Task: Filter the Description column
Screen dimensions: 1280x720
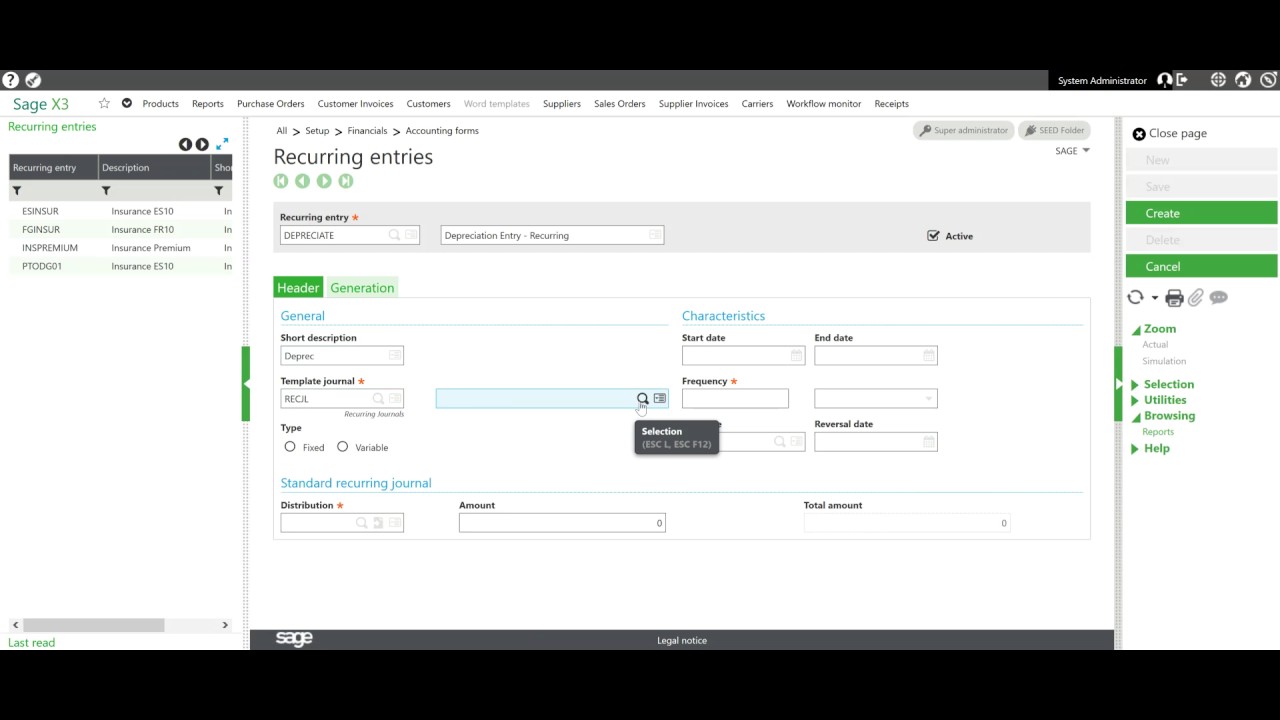Action: (x=106, y=190)
